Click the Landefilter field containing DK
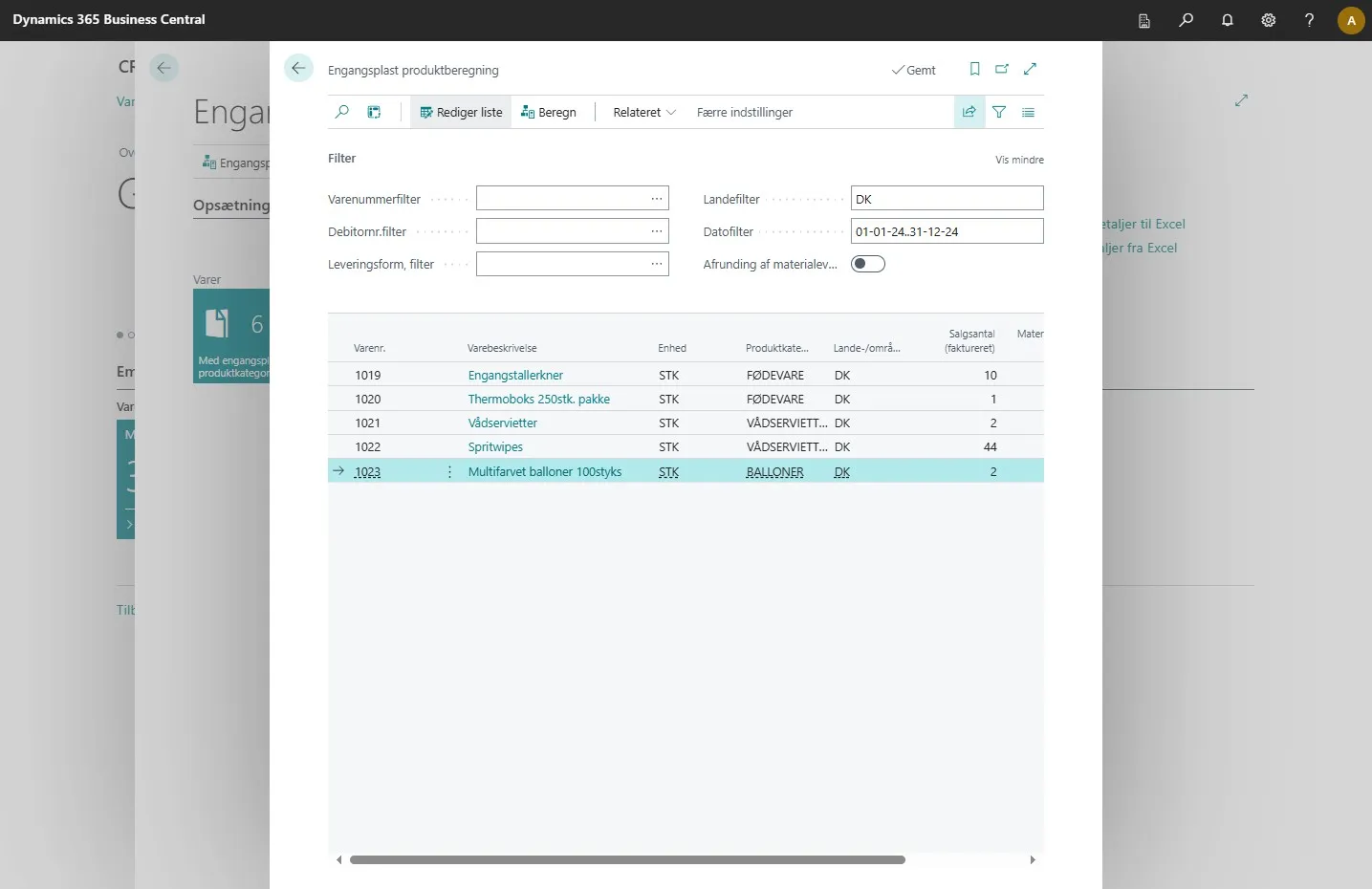1372x889 pixels. (947, 198)
